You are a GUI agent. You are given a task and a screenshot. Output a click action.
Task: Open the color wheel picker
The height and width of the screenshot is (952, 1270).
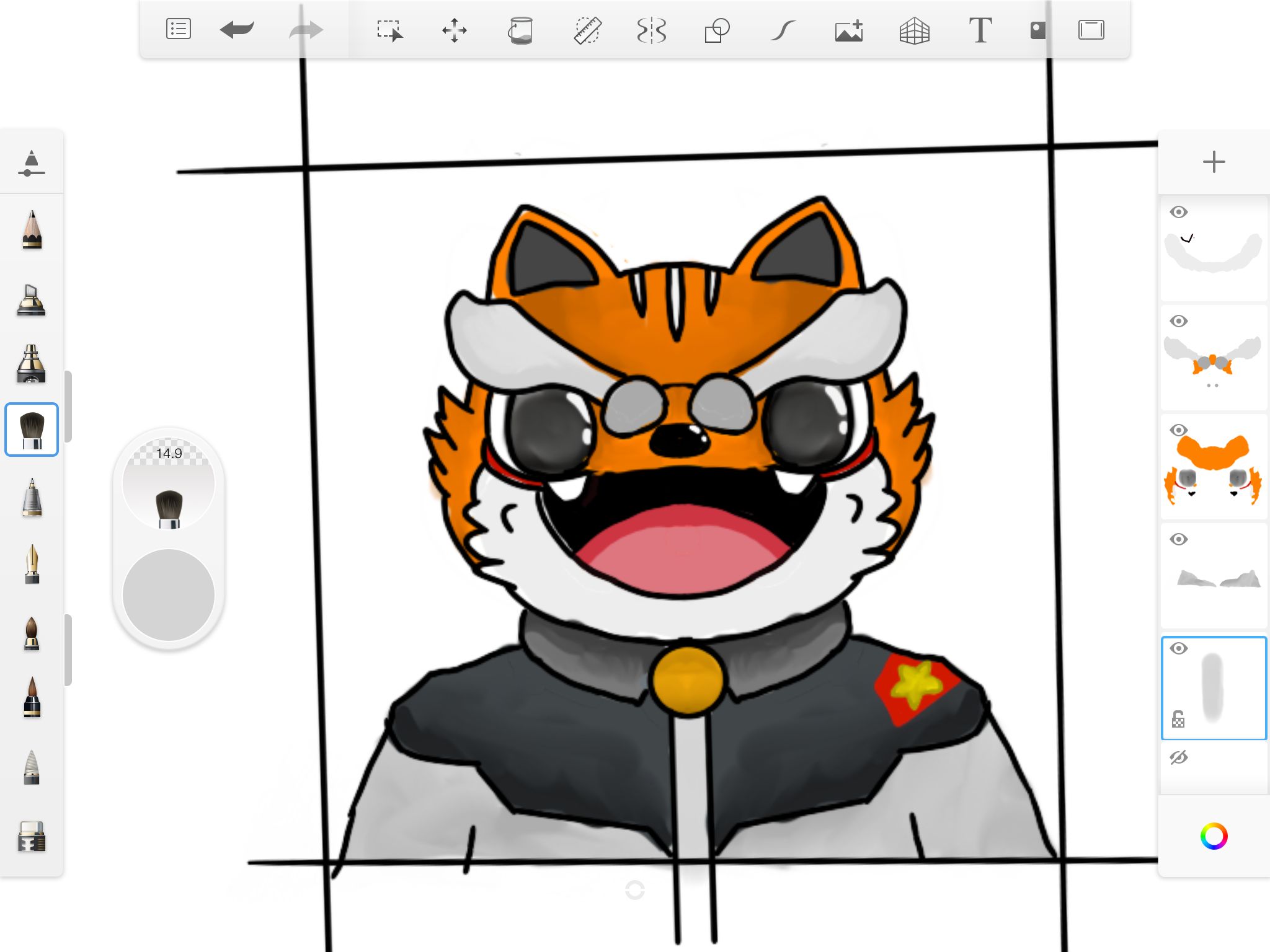pos(1214,836)
